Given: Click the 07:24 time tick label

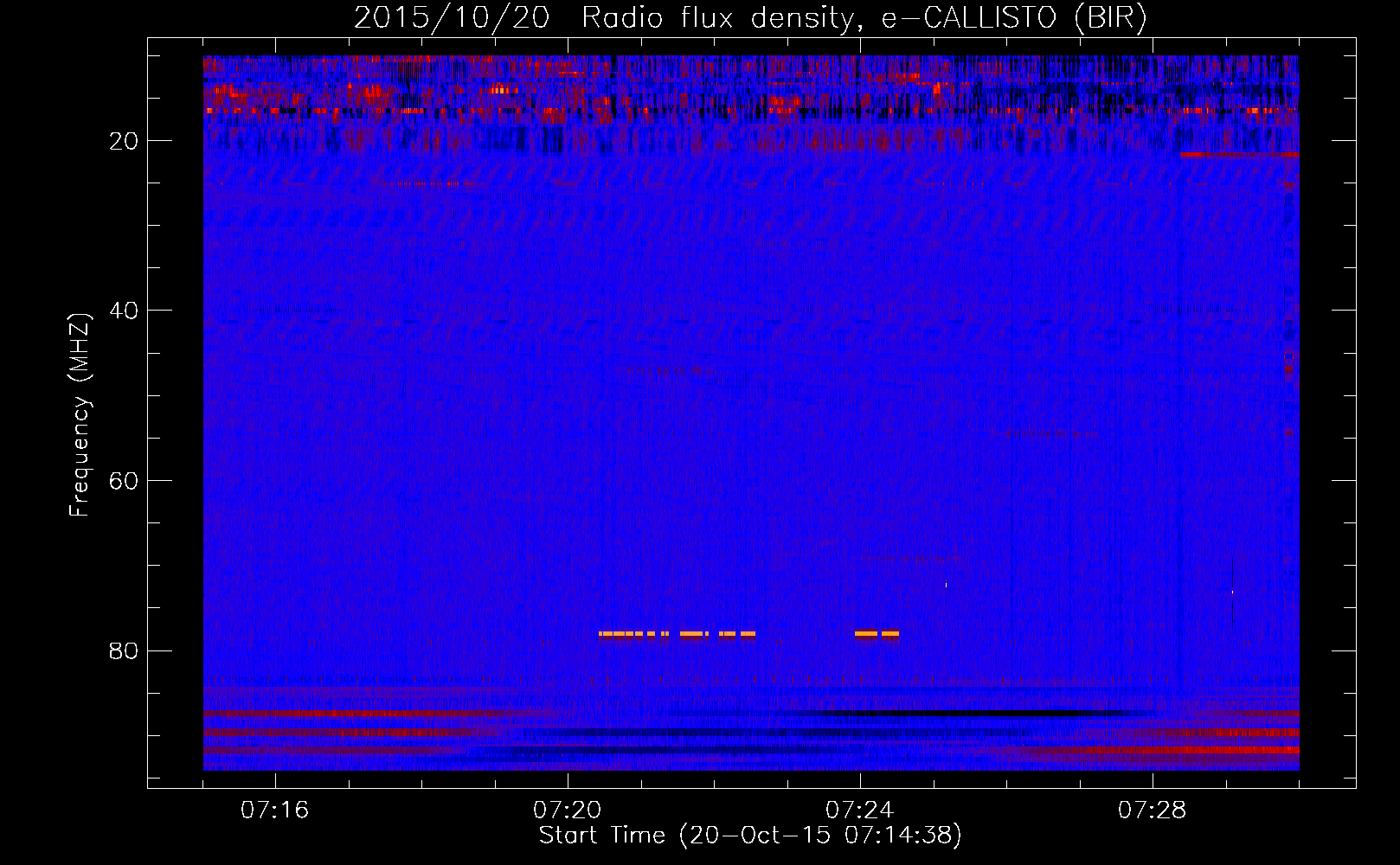Looking at the screenshot, I should pyautogui.click(x=860, y=811).
